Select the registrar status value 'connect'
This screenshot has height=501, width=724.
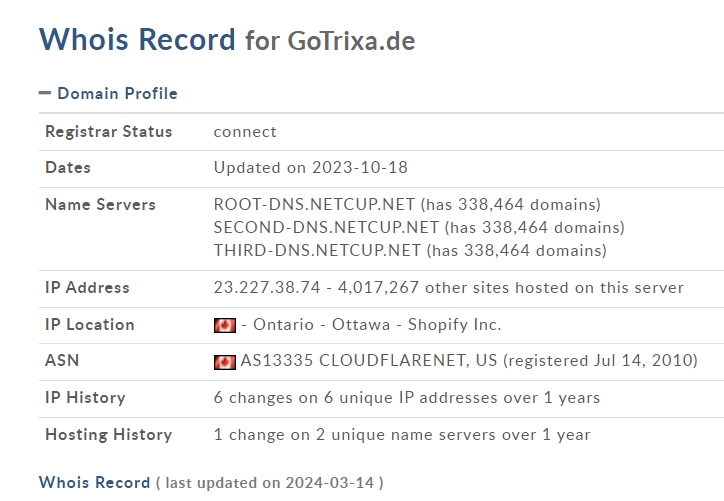[x=245, y=132]
